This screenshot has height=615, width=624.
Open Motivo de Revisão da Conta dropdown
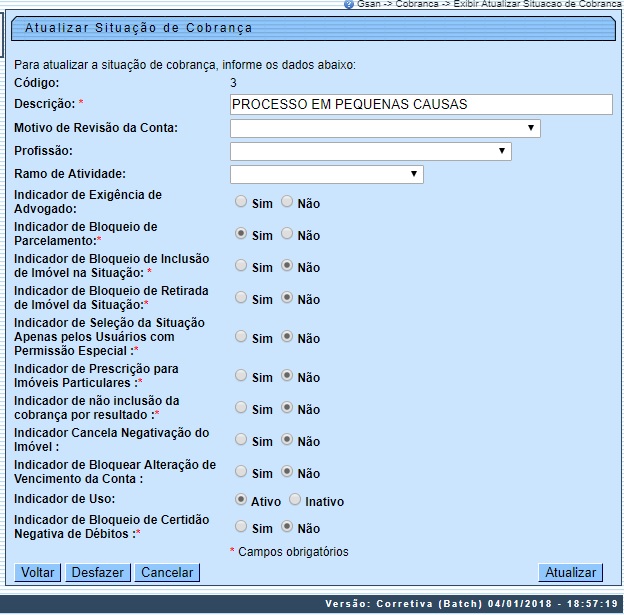(x=385, y=128)
